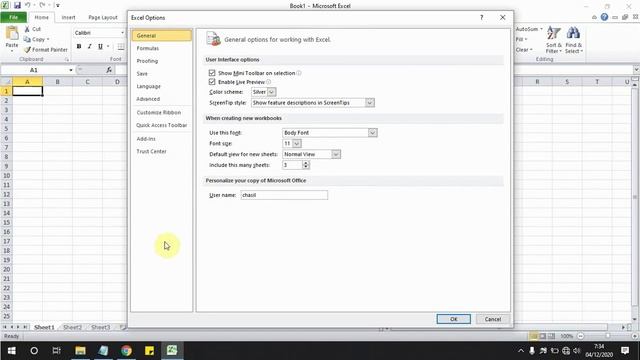
Task: Select Customize Ribbon in Excel Options
Action: (x=162, y=112)
